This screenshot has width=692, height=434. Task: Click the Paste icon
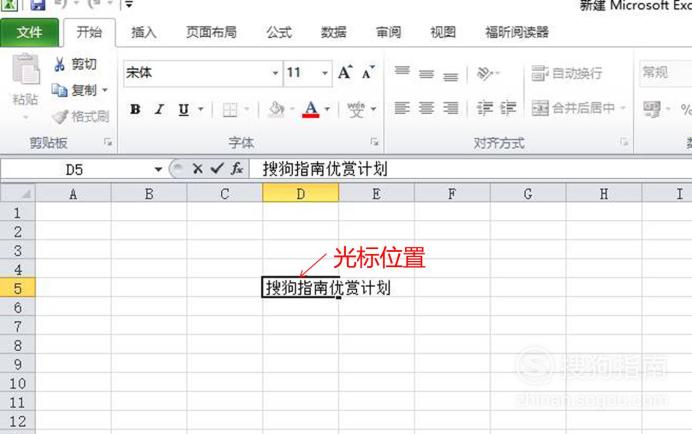coord(26,69)
